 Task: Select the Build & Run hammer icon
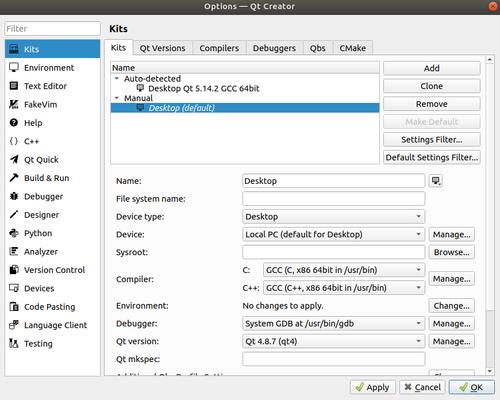(14, 178)
